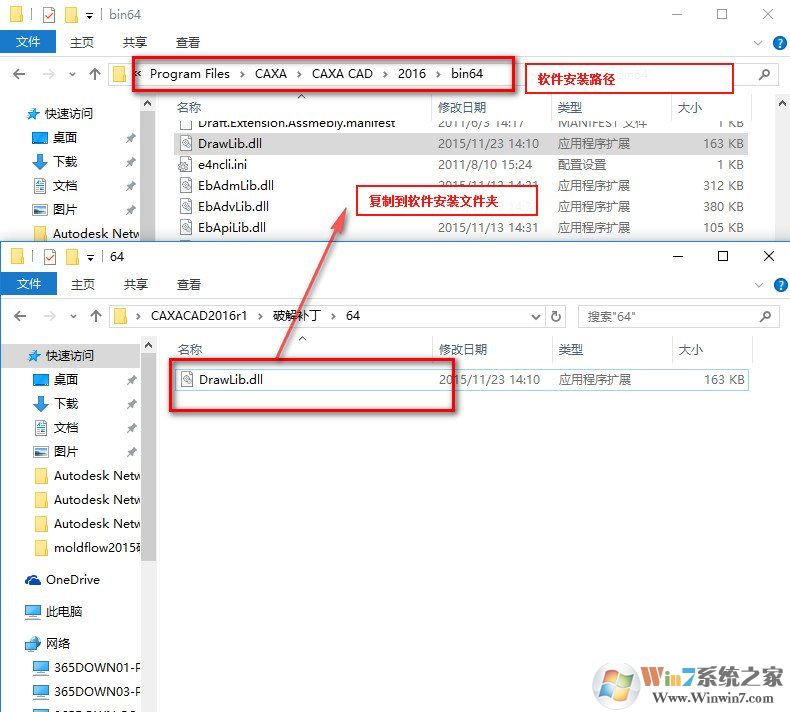The height and width of the screenshot is (712, 790).
Task: Switch to 共享 tab in the bin64 window
Action: 135,42
